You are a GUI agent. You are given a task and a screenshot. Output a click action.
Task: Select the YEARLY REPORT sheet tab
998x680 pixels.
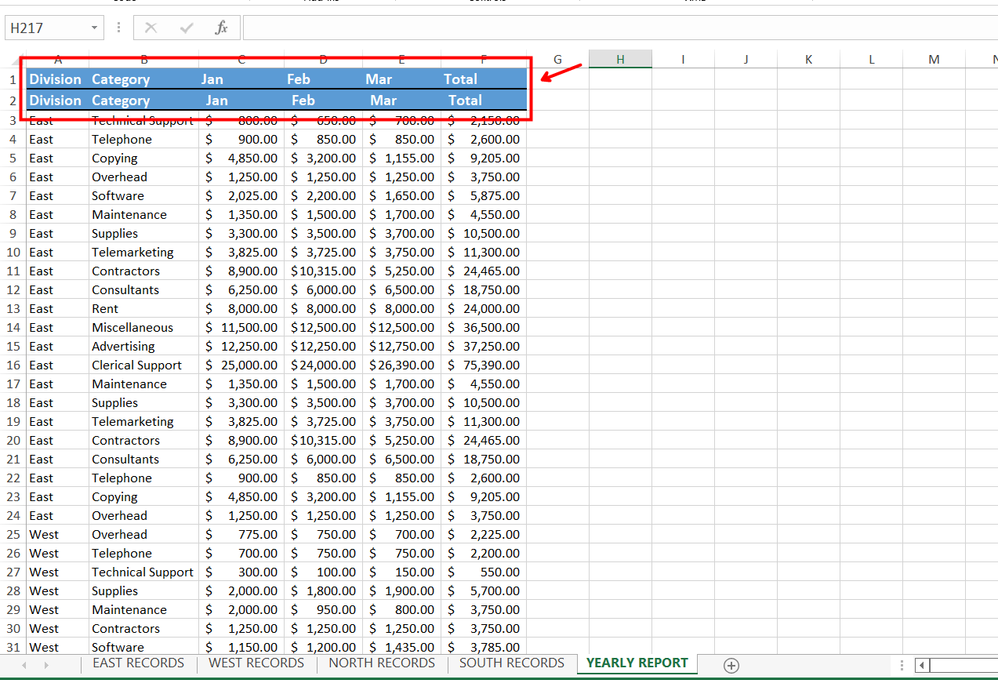[x=637, y=663]
